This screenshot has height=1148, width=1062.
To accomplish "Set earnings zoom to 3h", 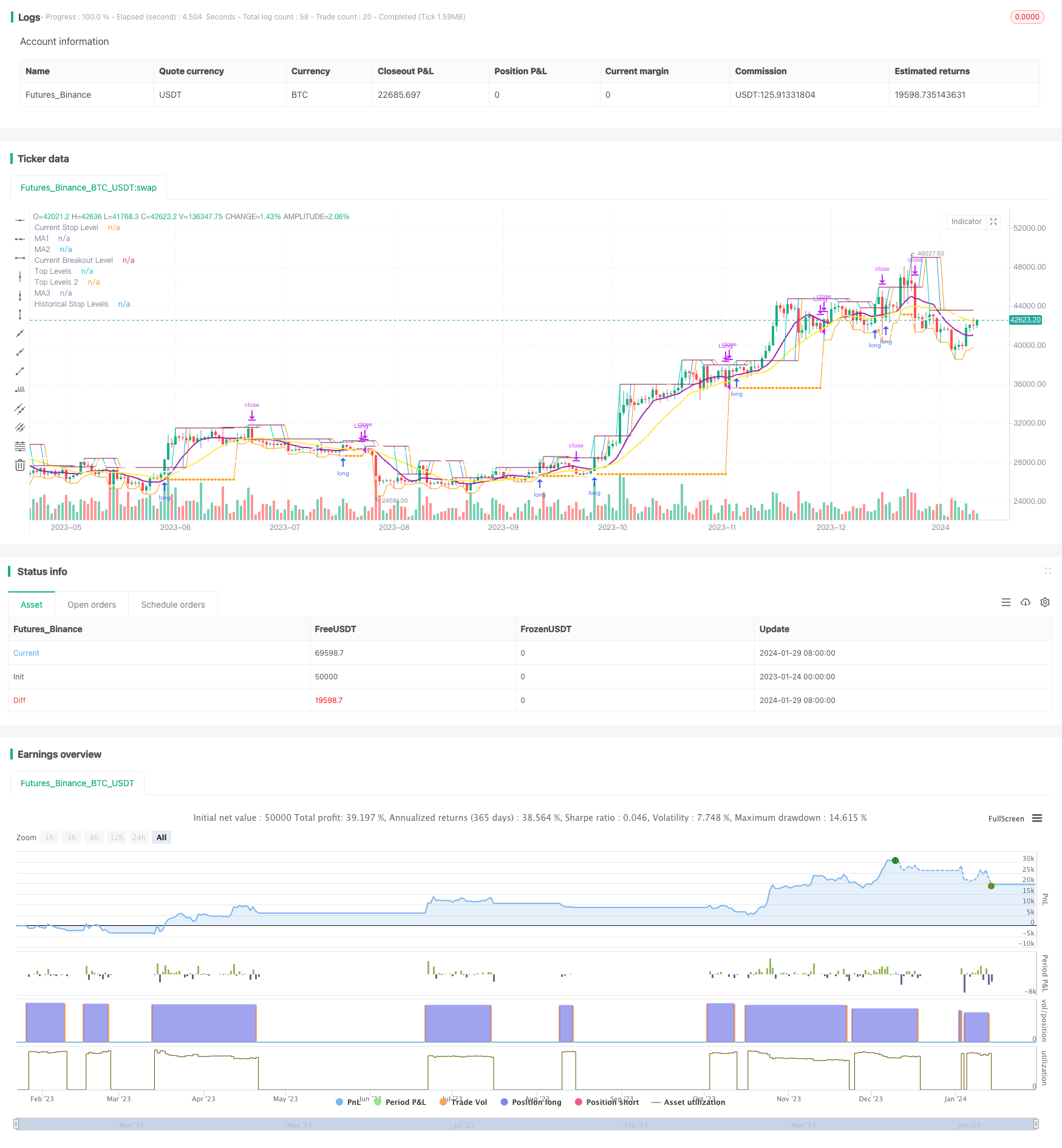I will [72, 837].
